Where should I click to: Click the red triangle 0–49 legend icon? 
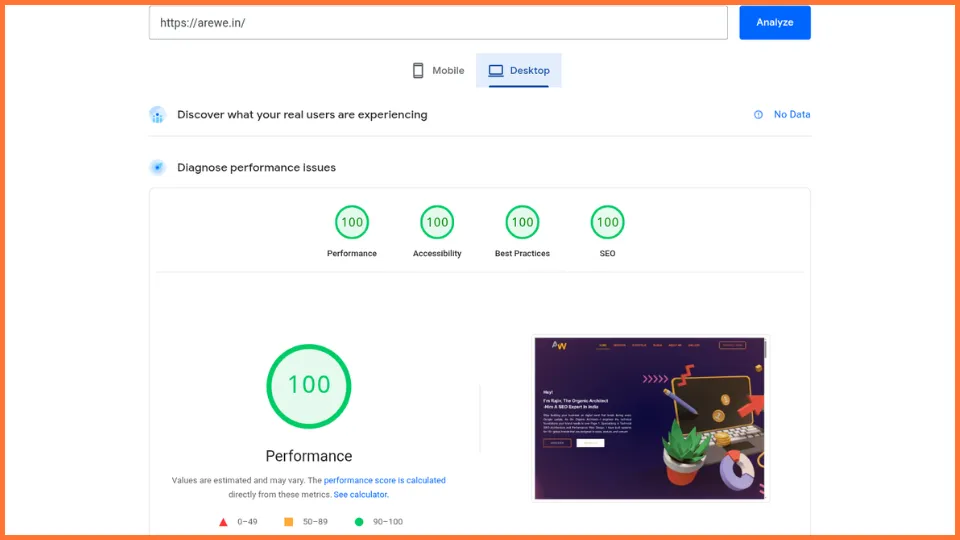coord(223,522)
